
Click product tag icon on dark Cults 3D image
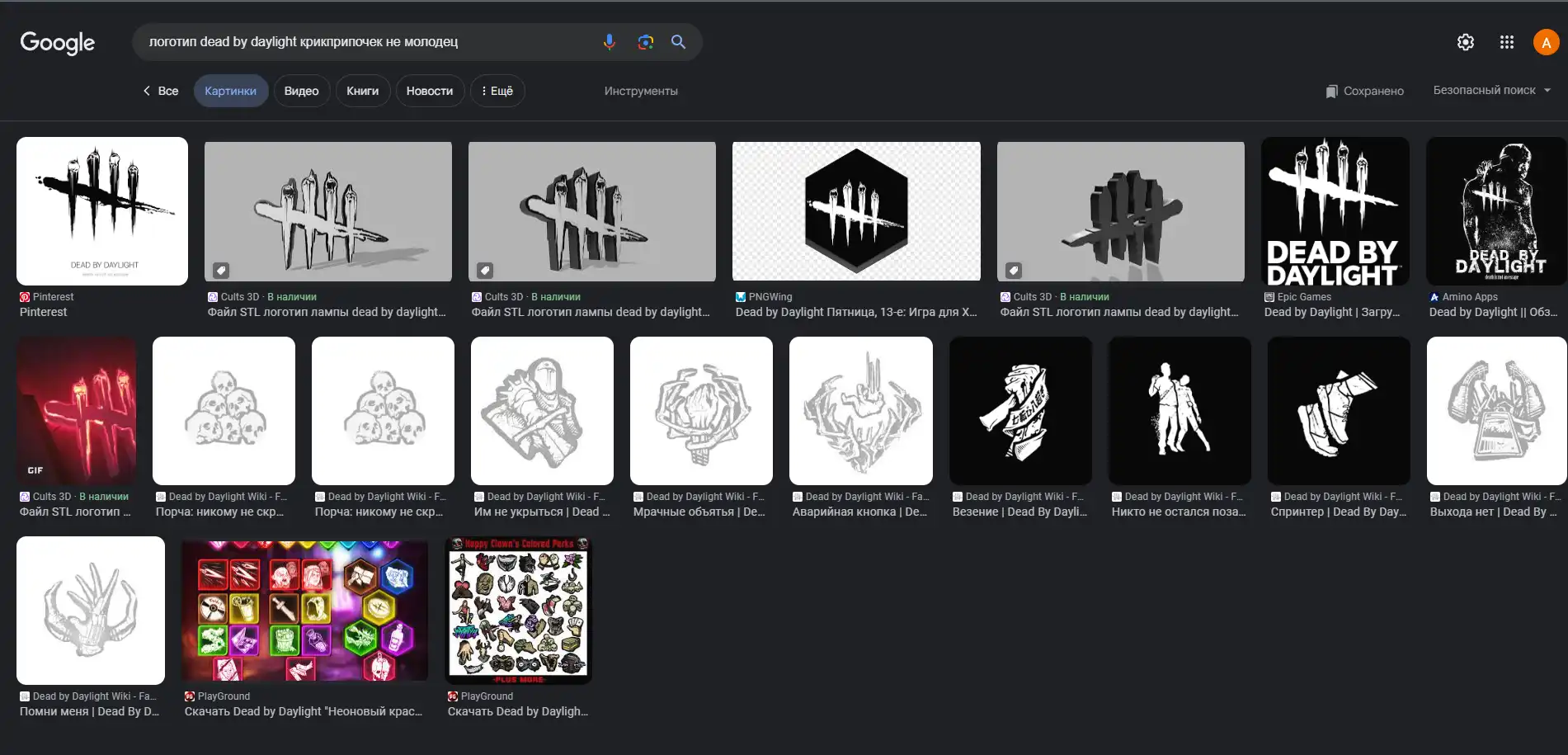[x=1014, y=270]
